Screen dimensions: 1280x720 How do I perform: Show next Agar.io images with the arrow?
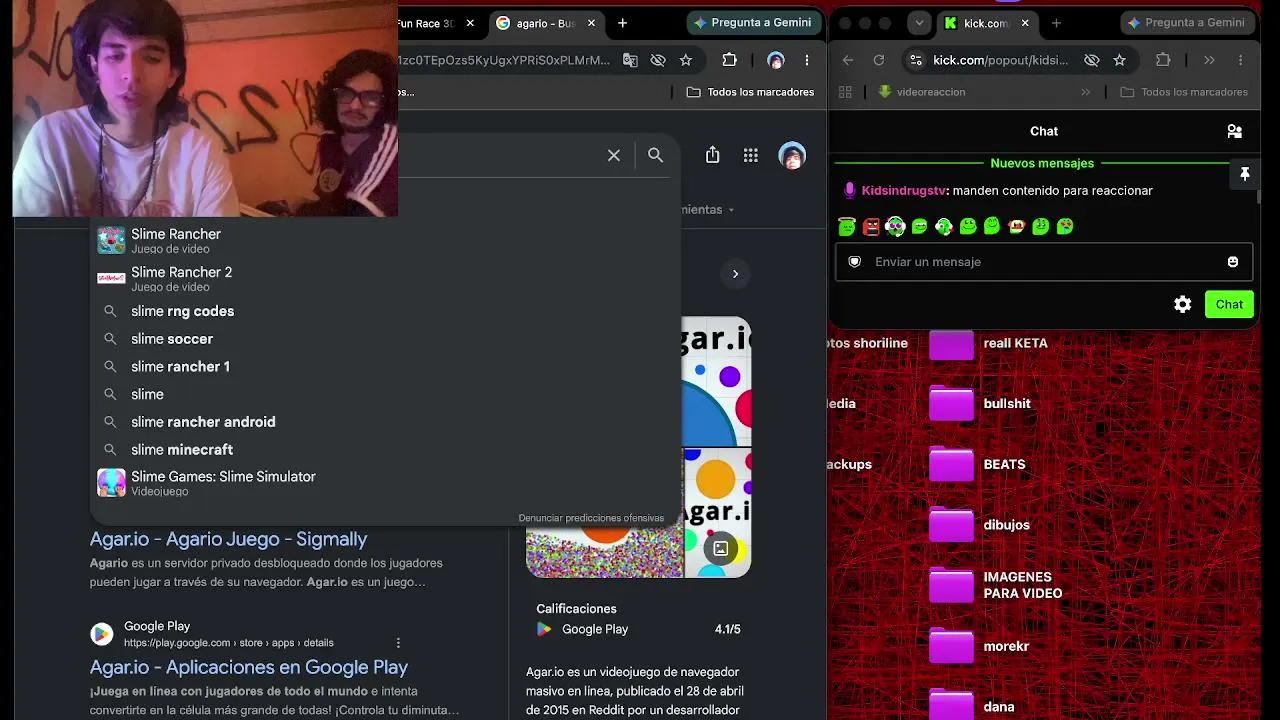735,274
